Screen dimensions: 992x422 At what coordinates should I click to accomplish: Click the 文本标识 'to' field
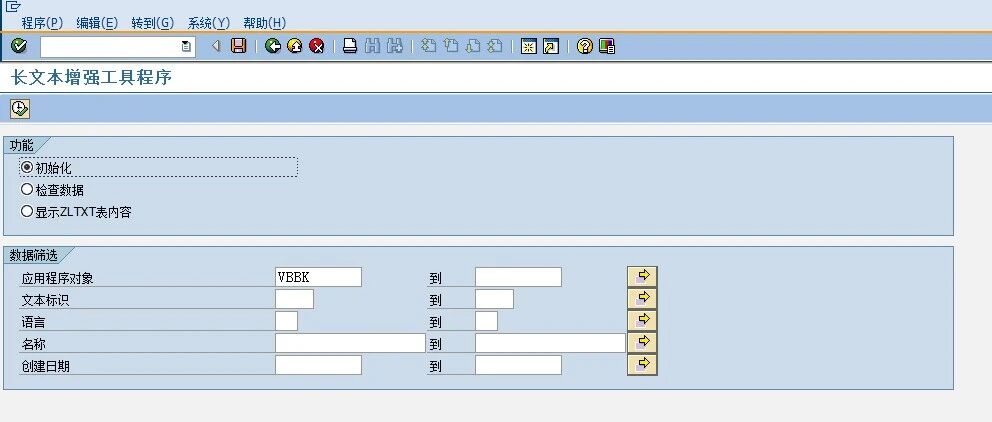[494, 299]
